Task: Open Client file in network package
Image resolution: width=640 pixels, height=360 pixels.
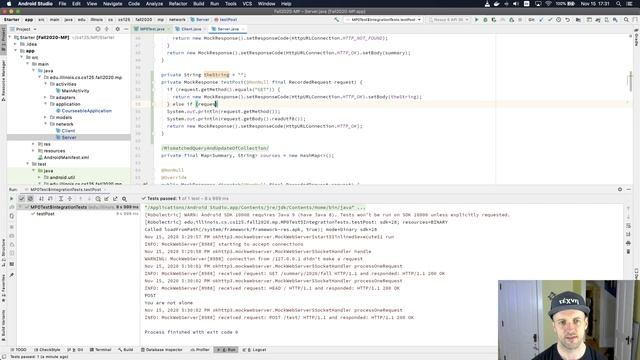Action: tap(68, 131)
